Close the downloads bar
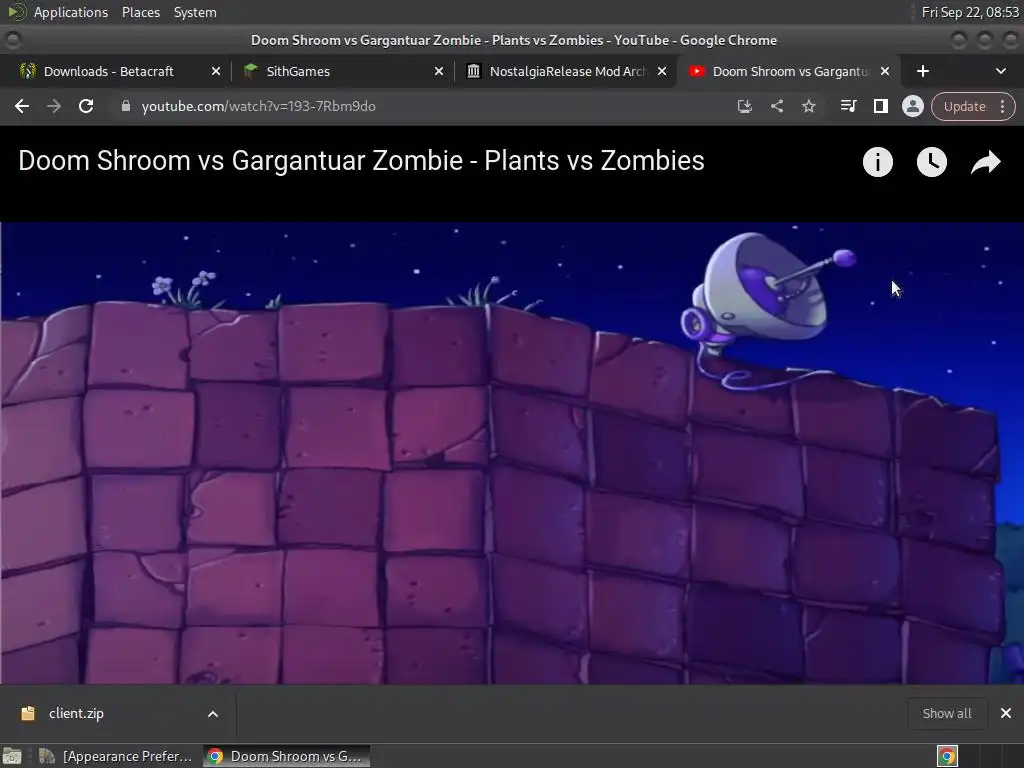Screen dimensions: 1024x768 1006,713
